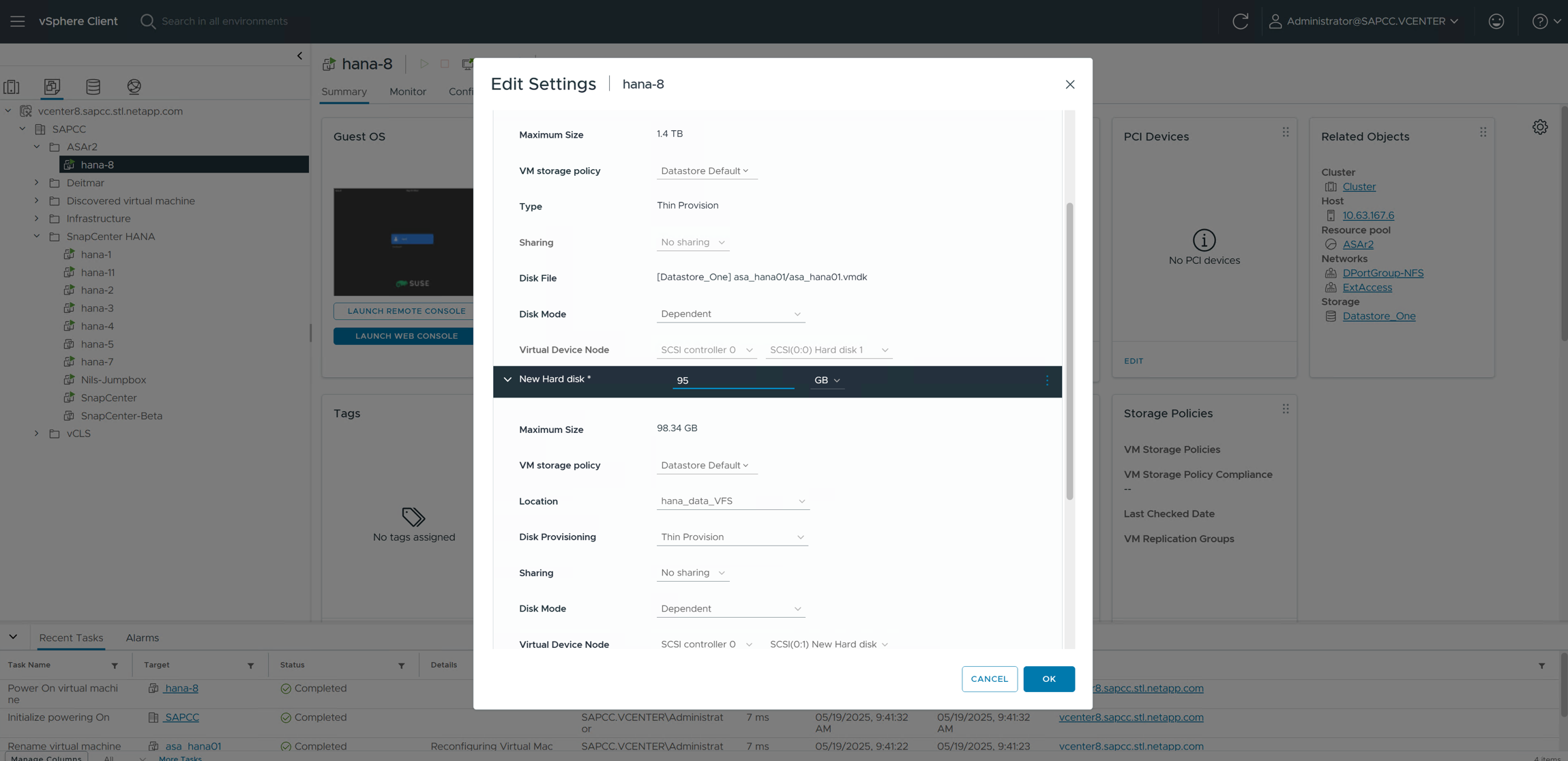
Task: Switch to the Alarms tab
Action: tap(142, 638)
